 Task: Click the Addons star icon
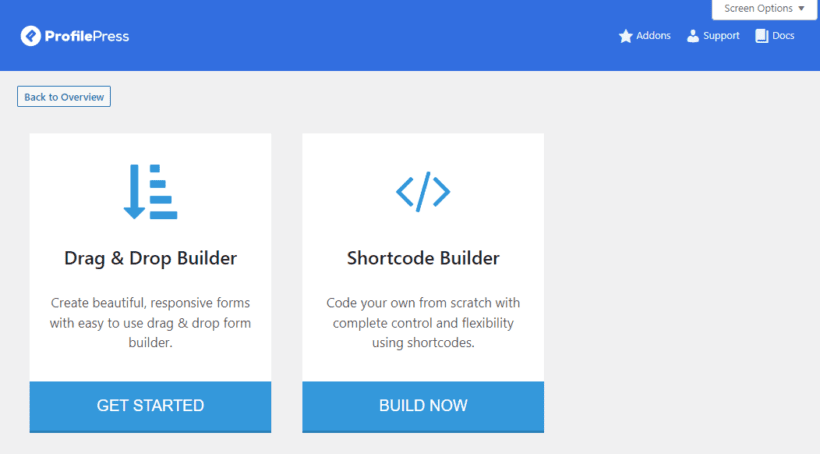(x=625, y=36)
